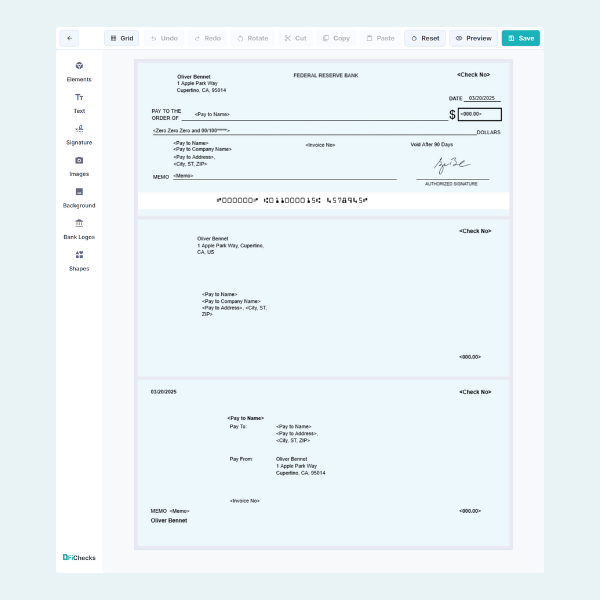The image size is (600, 600).
Task: Open the Elements panel icon
Action: pos(79,66)
